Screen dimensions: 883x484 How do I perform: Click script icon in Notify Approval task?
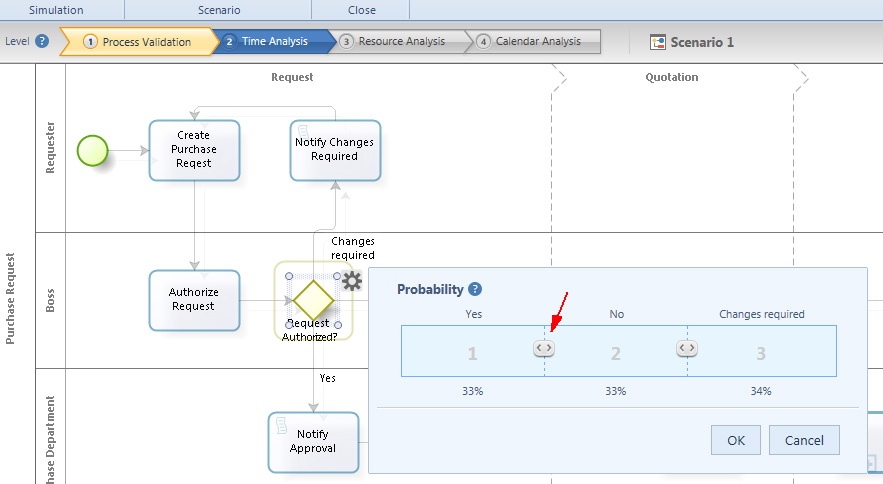tap(282, 425)
